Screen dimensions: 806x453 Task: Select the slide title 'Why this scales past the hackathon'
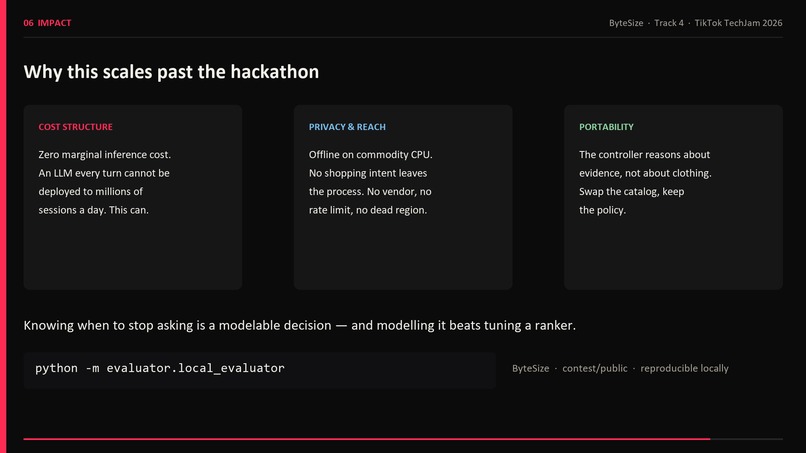(171, 71)
